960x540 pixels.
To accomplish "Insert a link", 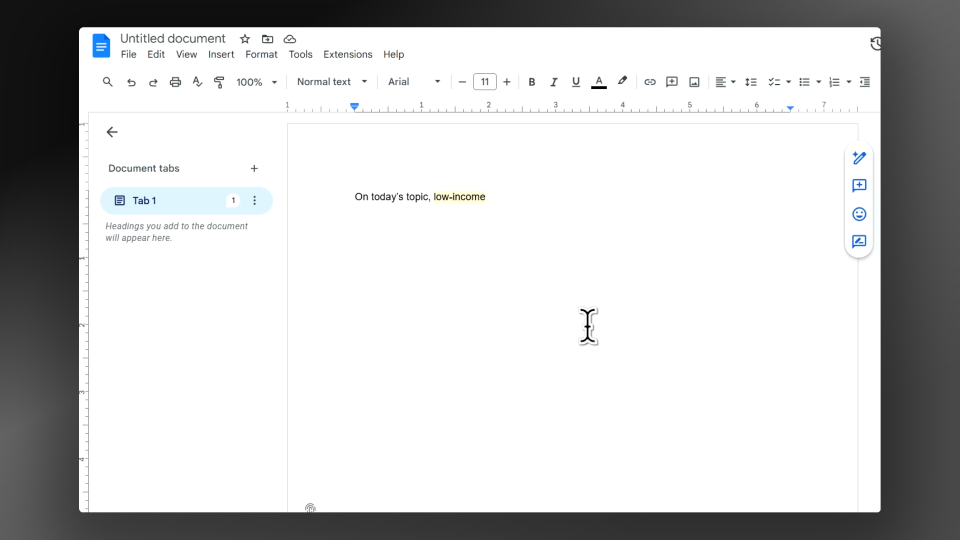I will [x=650, y=82].
